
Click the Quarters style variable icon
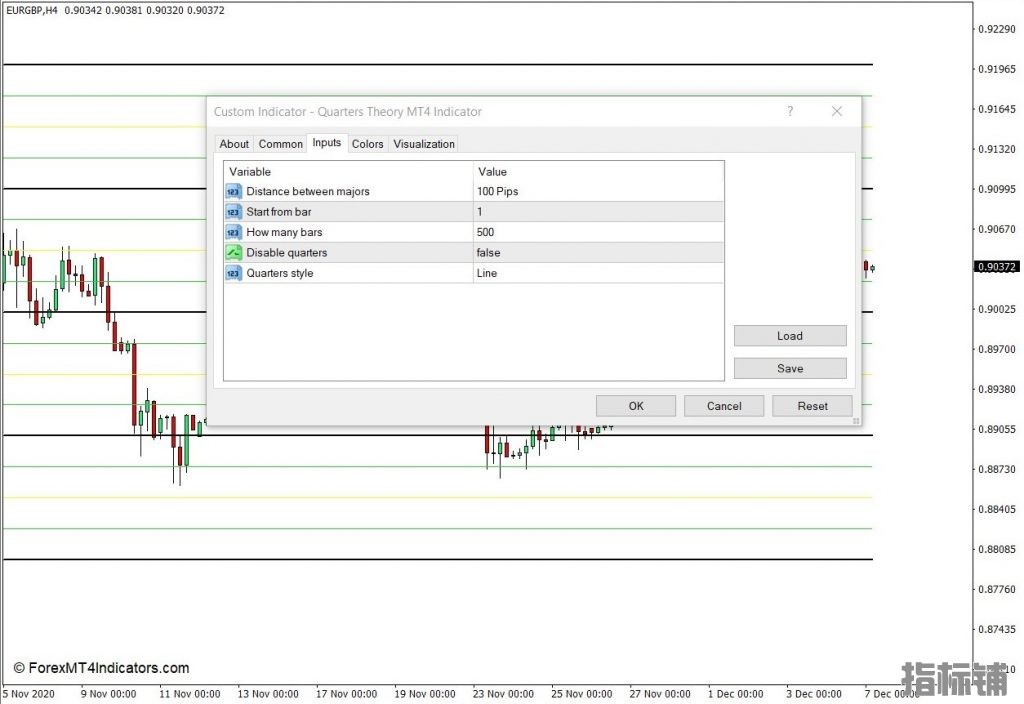point(233,273)
